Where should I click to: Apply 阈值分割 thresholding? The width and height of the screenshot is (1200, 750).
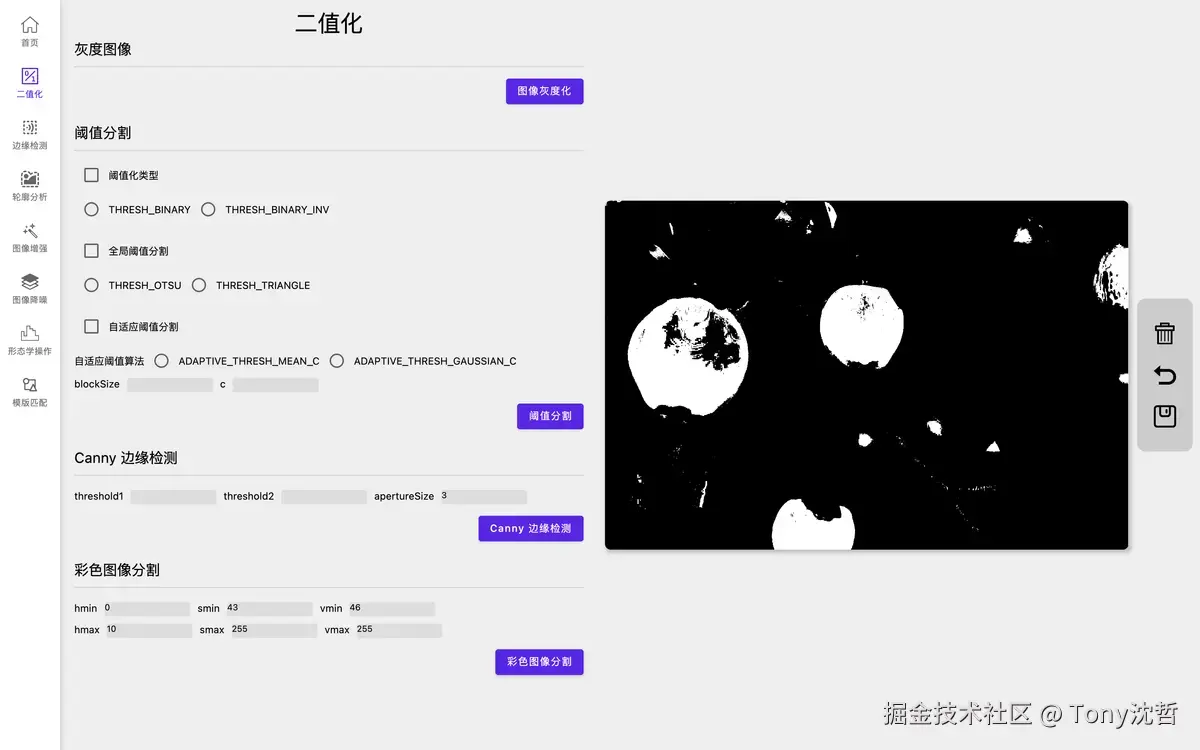(x=549, y=416)
